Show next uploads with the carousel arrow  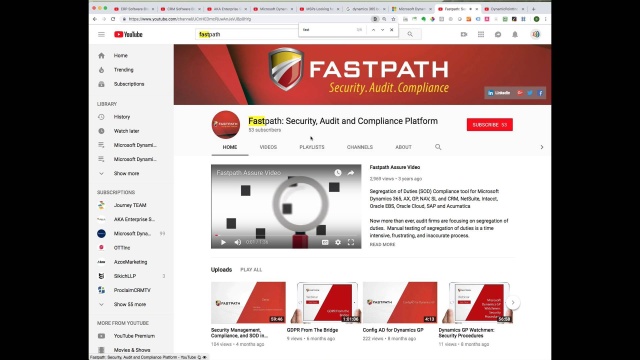click(x=513, y=302)
